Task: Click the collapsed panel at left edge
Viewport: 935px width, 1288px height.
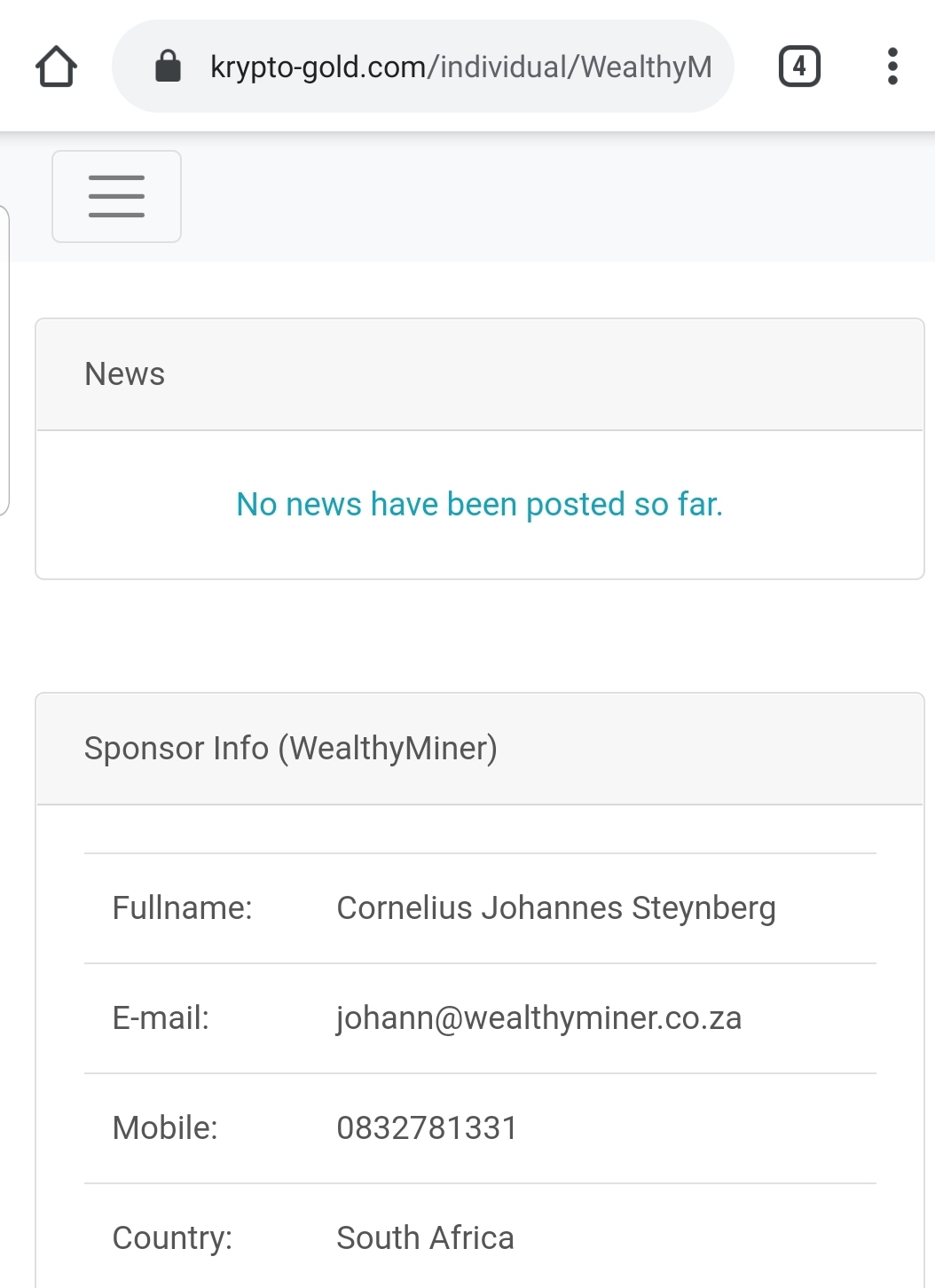Action: (4, 359)
